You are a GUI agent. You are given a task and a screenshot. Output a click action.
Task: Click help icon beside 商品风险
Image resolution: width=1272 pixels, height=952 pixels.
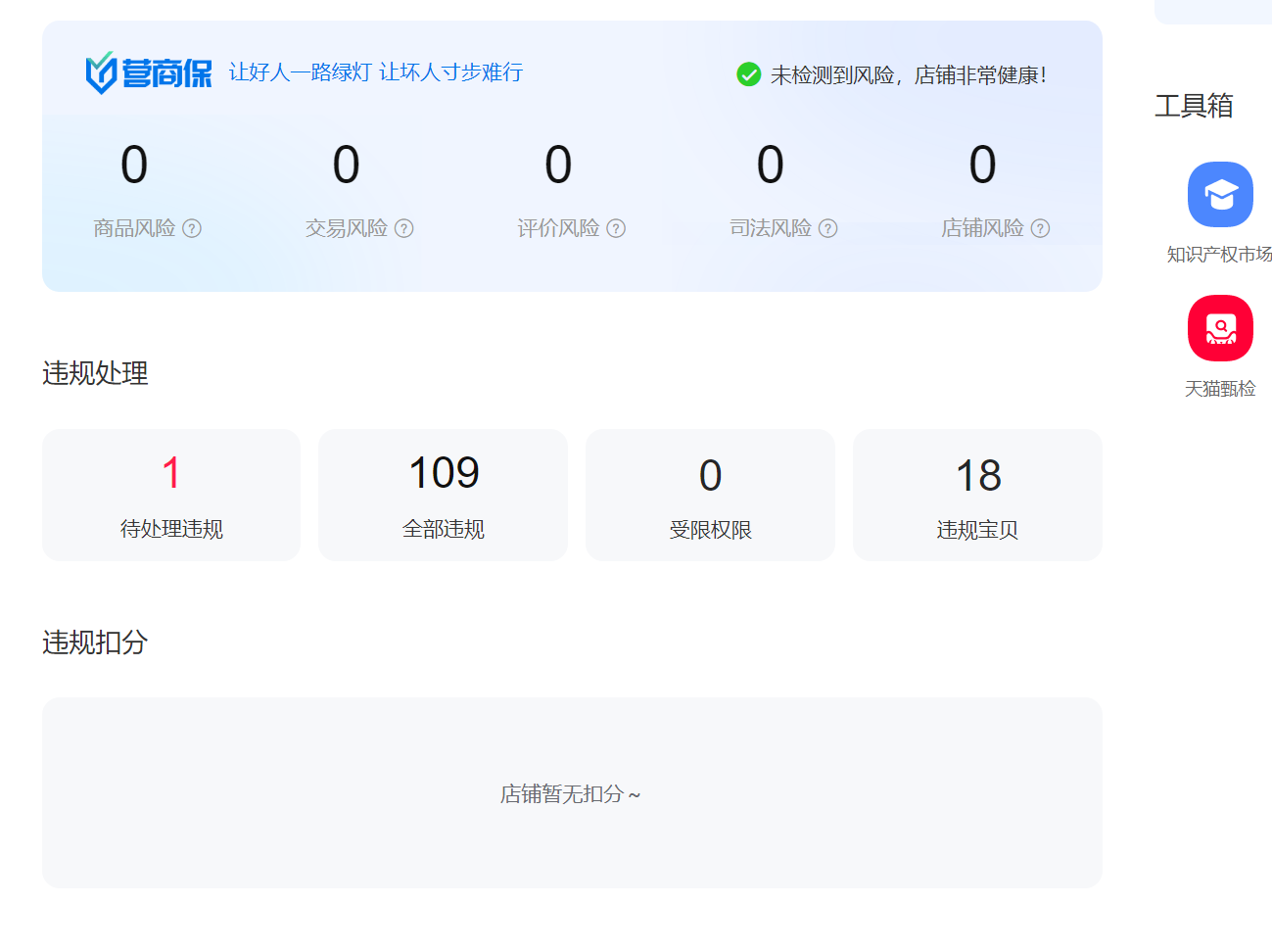(192, 228)
